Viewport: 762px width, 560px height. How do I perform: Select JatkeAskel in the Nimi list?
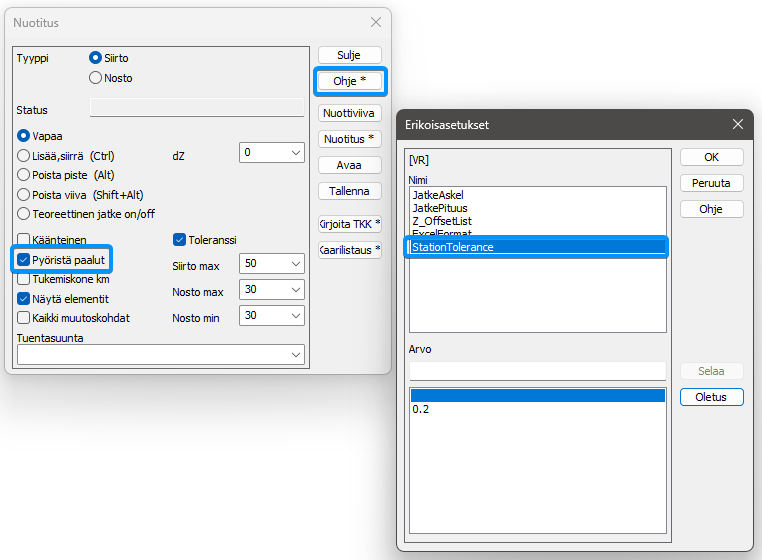[x=438, y=195]
